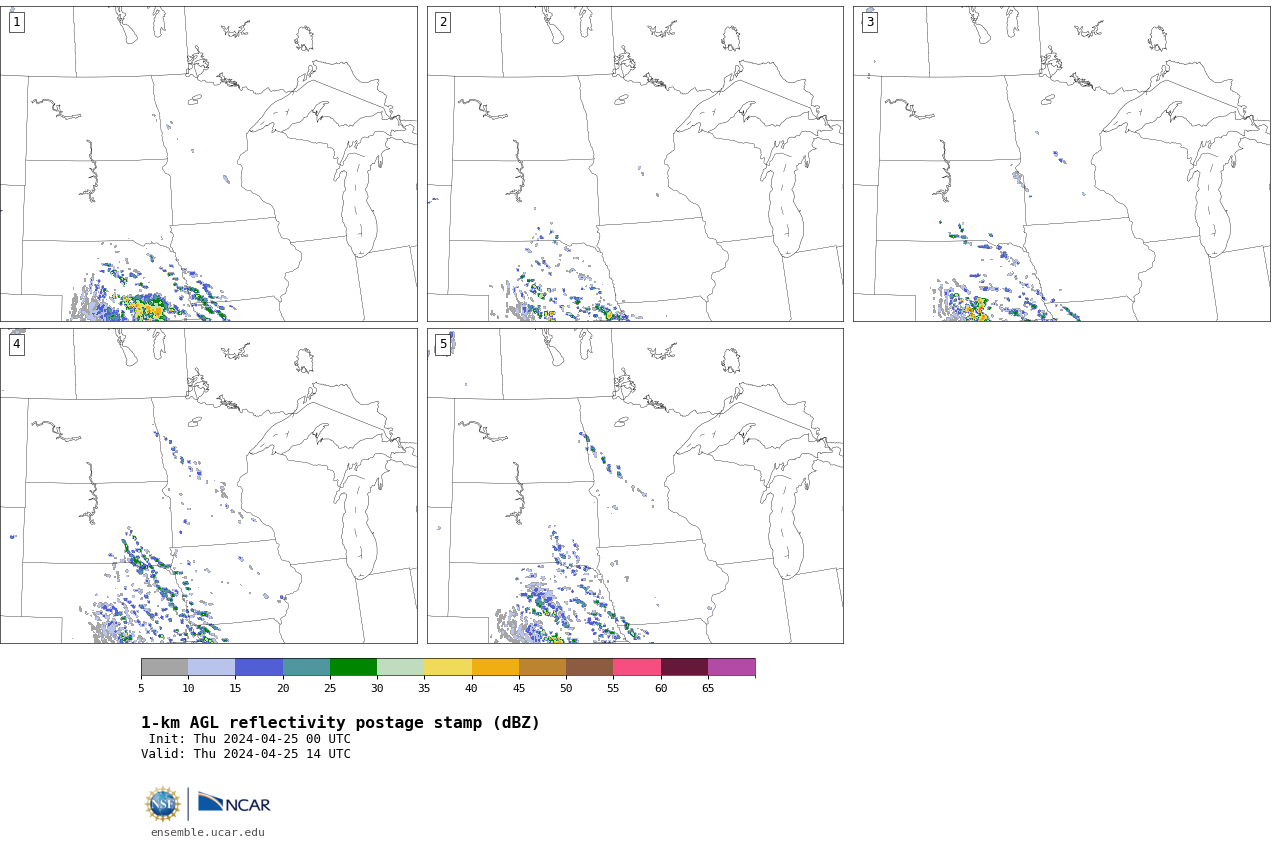Open ensemble member 1 reflectivity map
This screenshot has width=1280, height=844.
point(208,164)
